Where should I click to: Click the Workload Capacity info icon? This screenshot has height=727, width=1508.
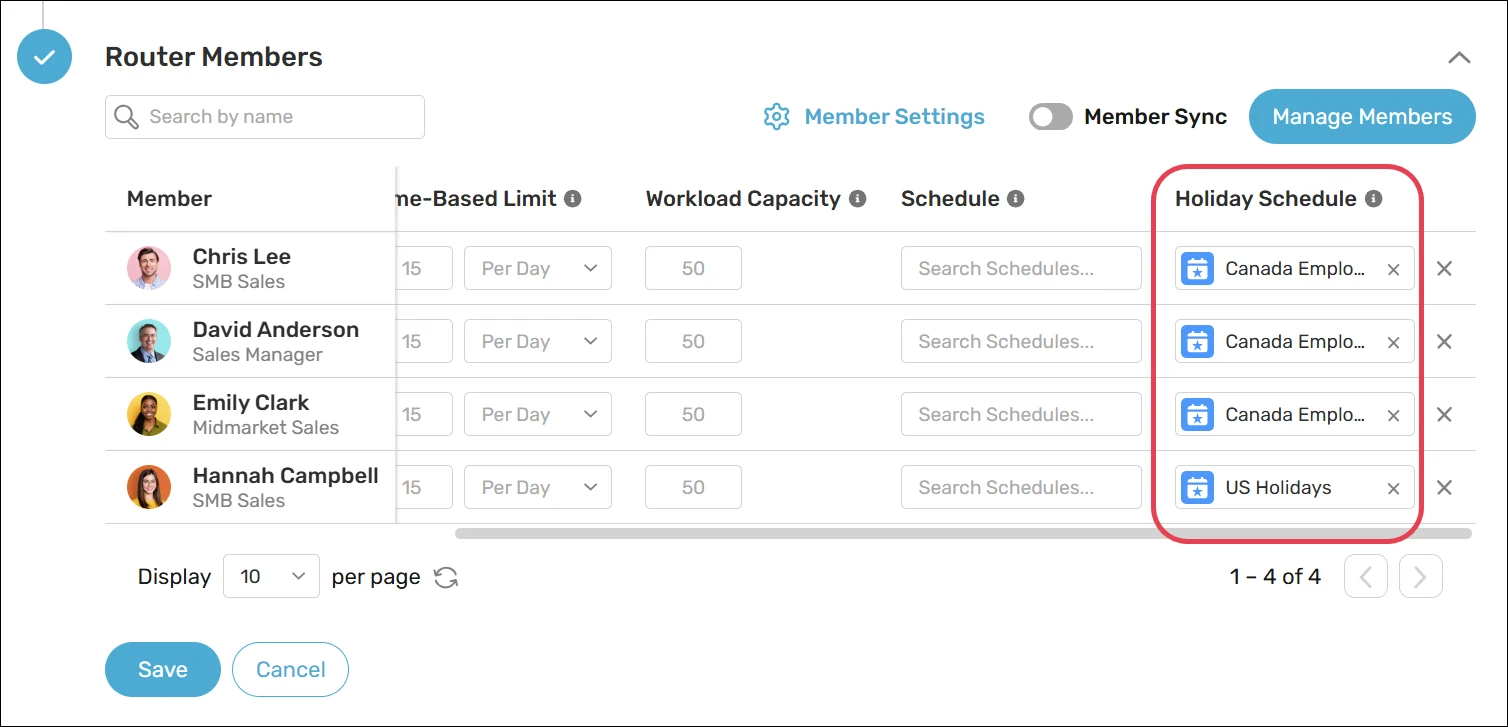click(857, 199)
